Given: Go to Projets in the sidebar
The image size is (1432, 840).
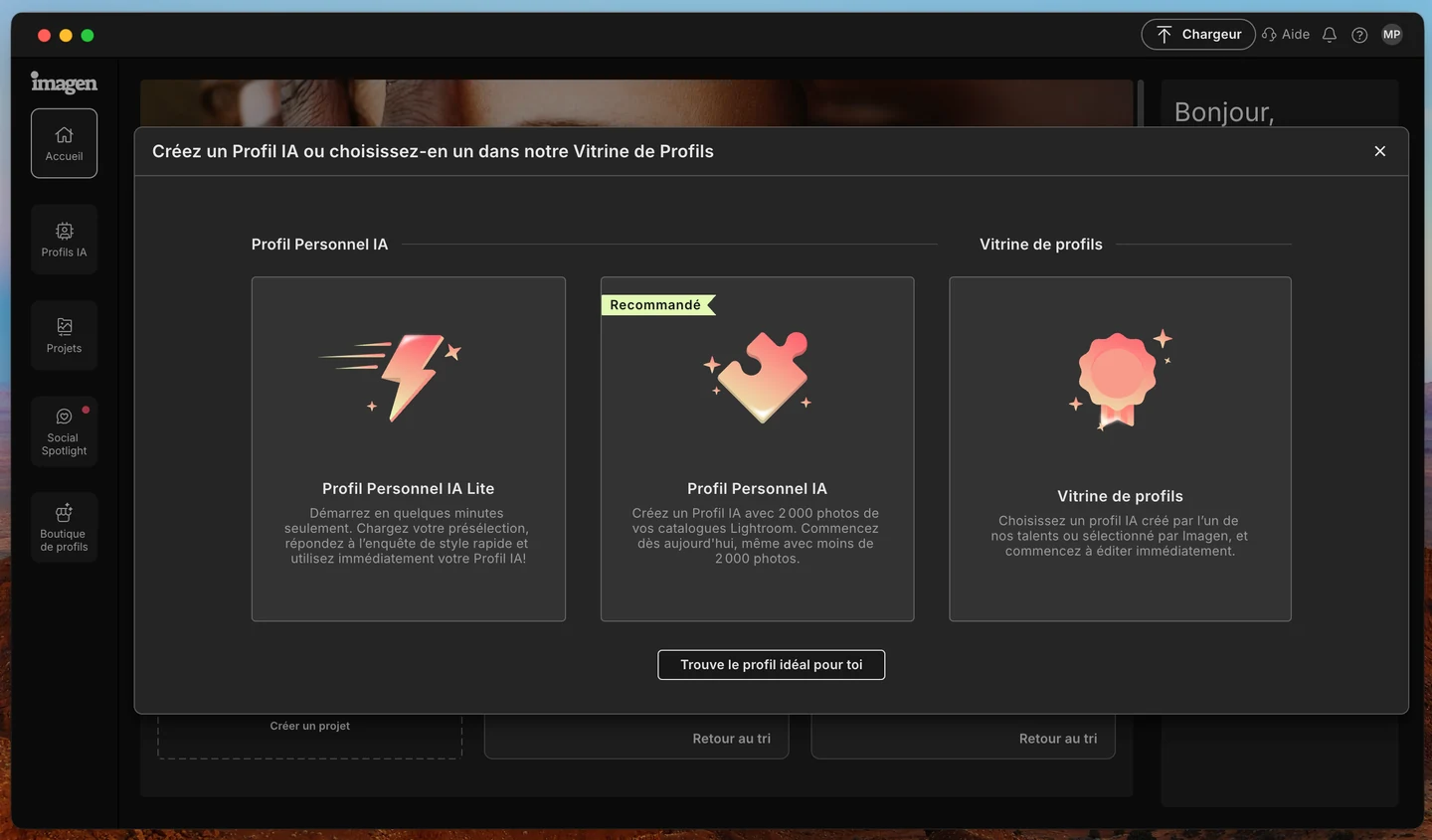Looking at the screenshot, I should tap(64, 335).
